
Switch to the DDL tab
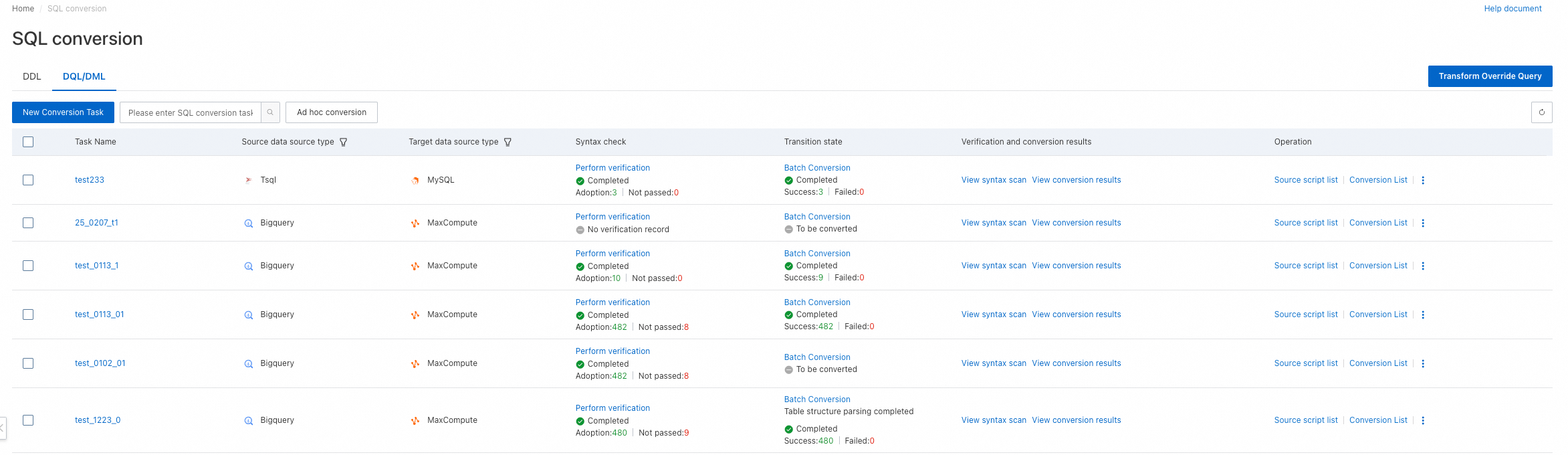[32, 76]
